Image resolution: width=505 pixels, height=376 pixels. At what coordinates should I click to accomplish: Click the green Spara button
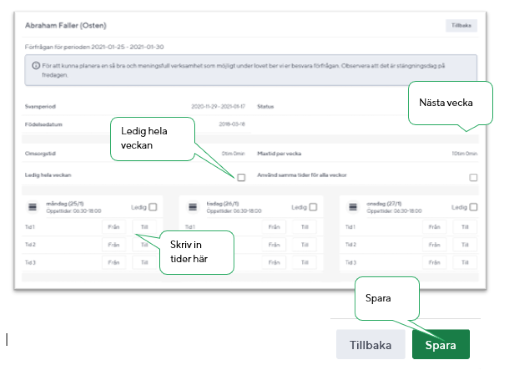click(x=441, y=344)
